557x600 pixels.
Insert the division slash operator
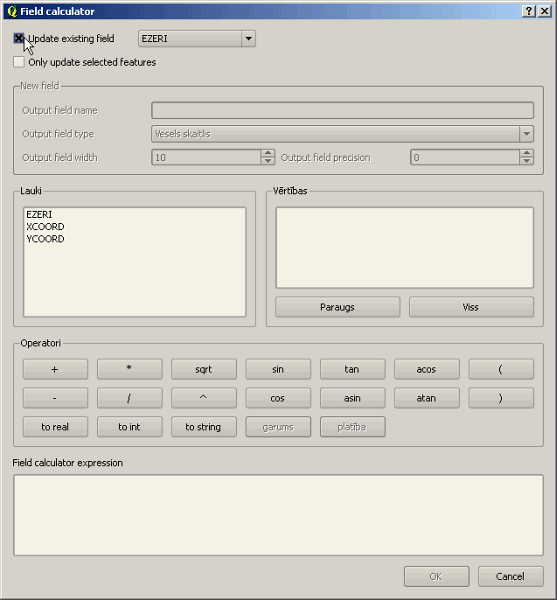click(x=129, y=398)
